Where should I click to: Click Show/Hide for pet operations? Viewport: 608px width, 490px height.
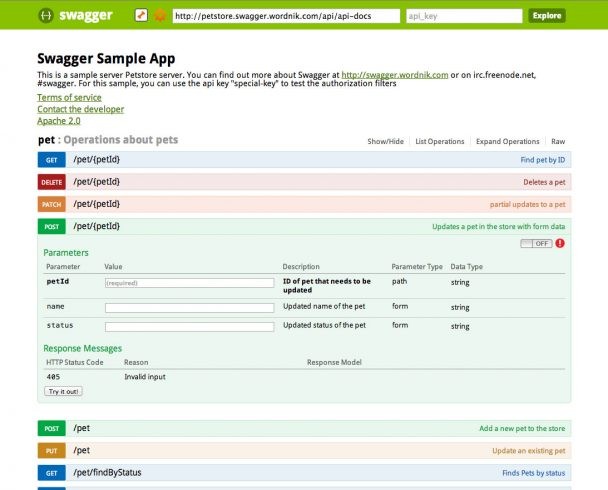tap(385, 141)
